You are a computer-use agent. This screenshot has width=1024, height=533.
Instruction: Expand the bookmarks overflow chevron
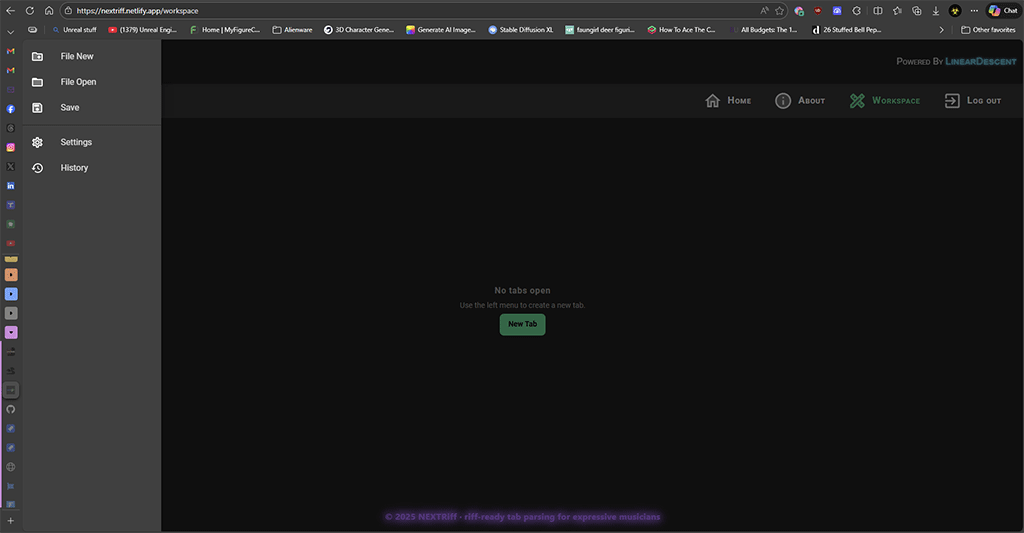click(941, 30)
